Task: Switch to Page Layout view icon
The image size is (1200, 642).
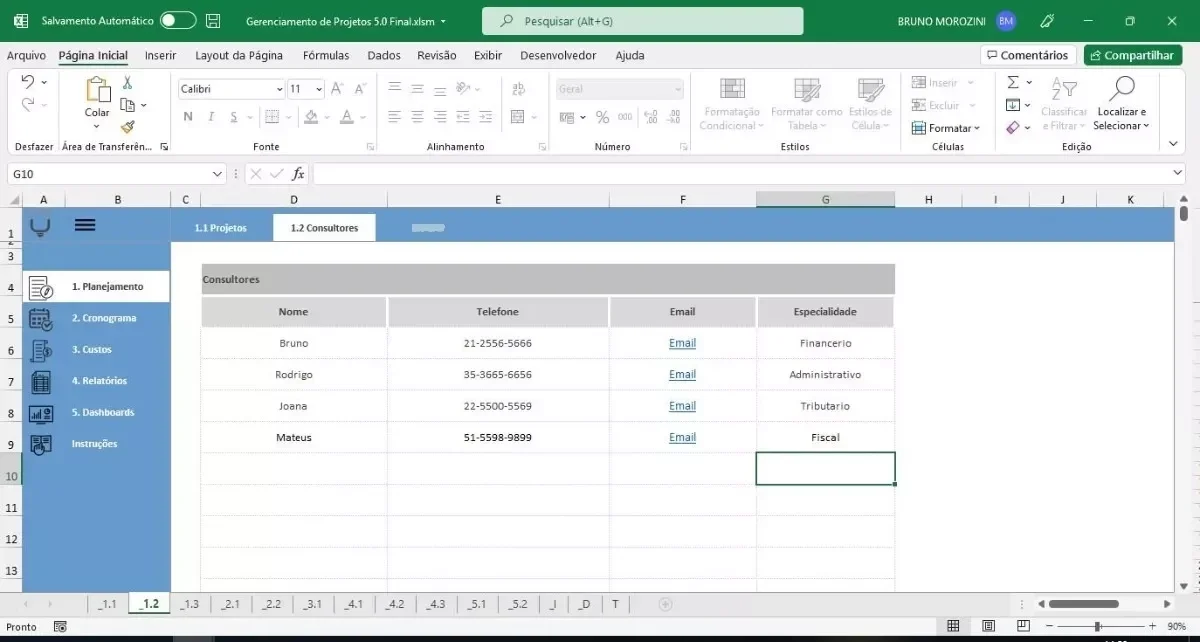Action: click(988, 626)
